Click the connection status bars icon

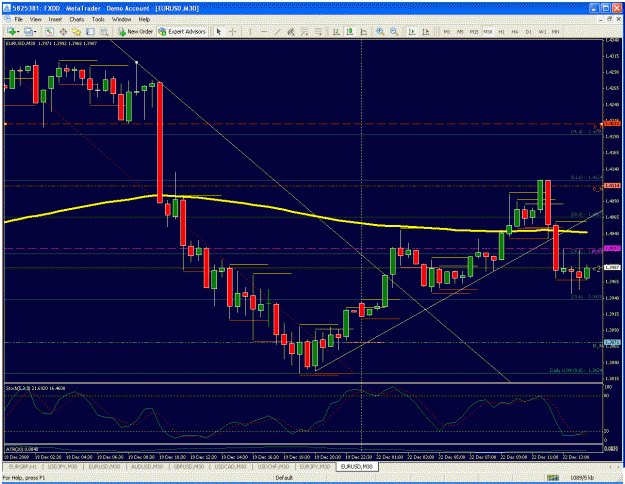[552, 478]
